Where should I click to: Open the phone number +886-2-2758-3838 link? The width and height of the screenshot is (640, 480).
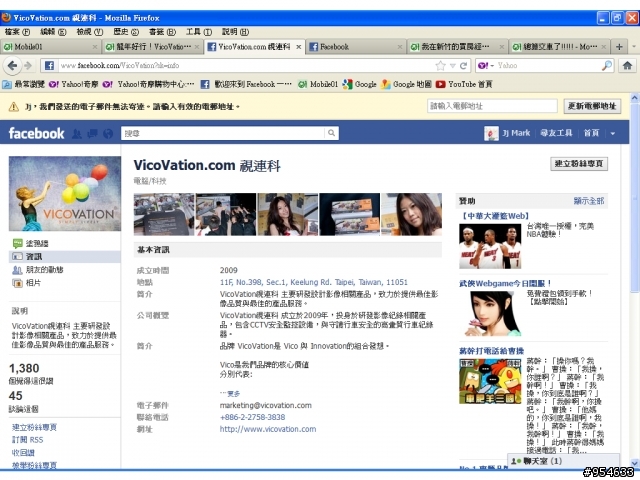point(252,417)
